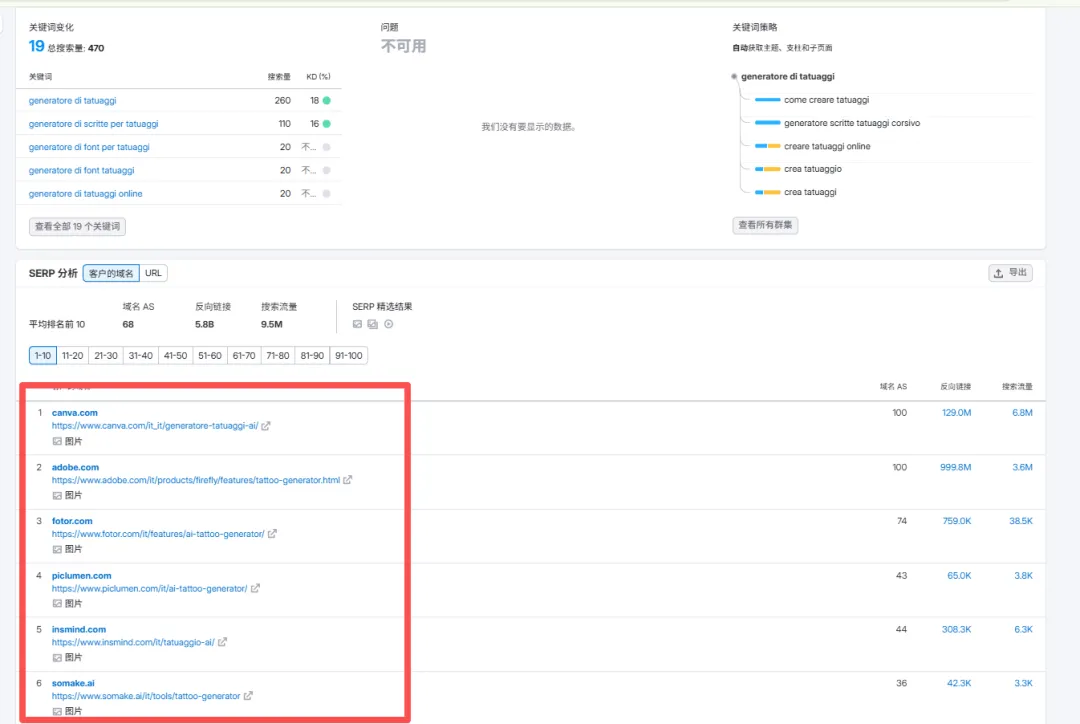
Task: Select the 81-90 ranking range tab
Action: coord(312,355)
